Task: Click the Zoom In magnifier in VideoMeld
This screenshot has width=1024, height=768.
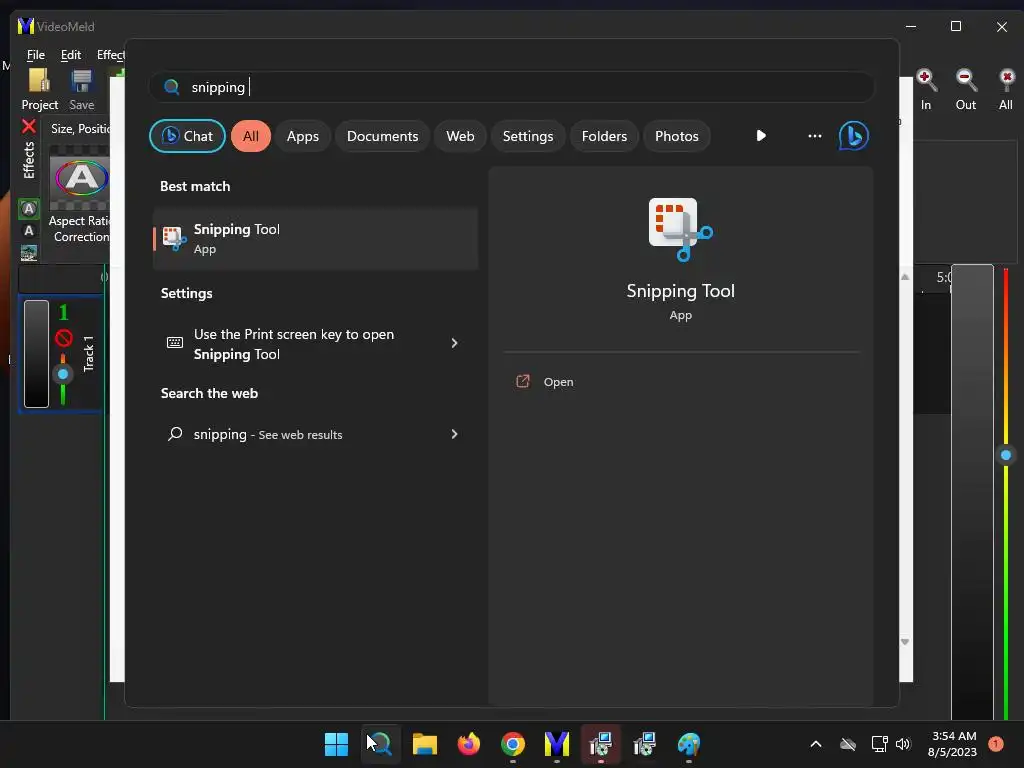Action: click(926, 80)
